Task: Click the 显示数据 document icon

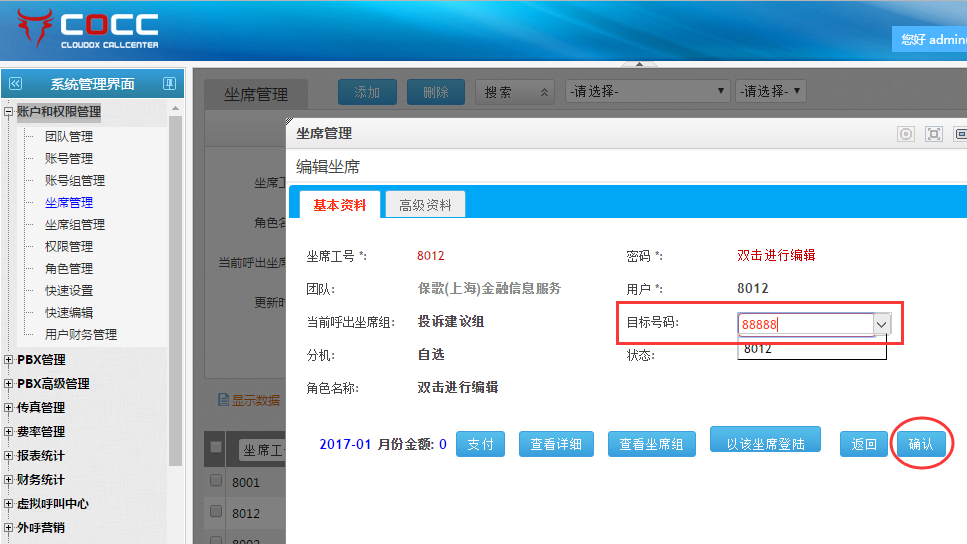Action: click(224, 400)
